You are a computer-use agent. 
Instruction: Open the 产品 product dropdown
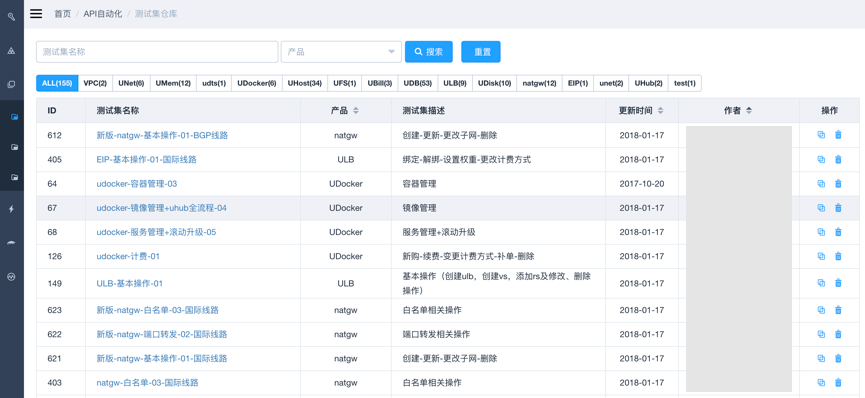341,52
